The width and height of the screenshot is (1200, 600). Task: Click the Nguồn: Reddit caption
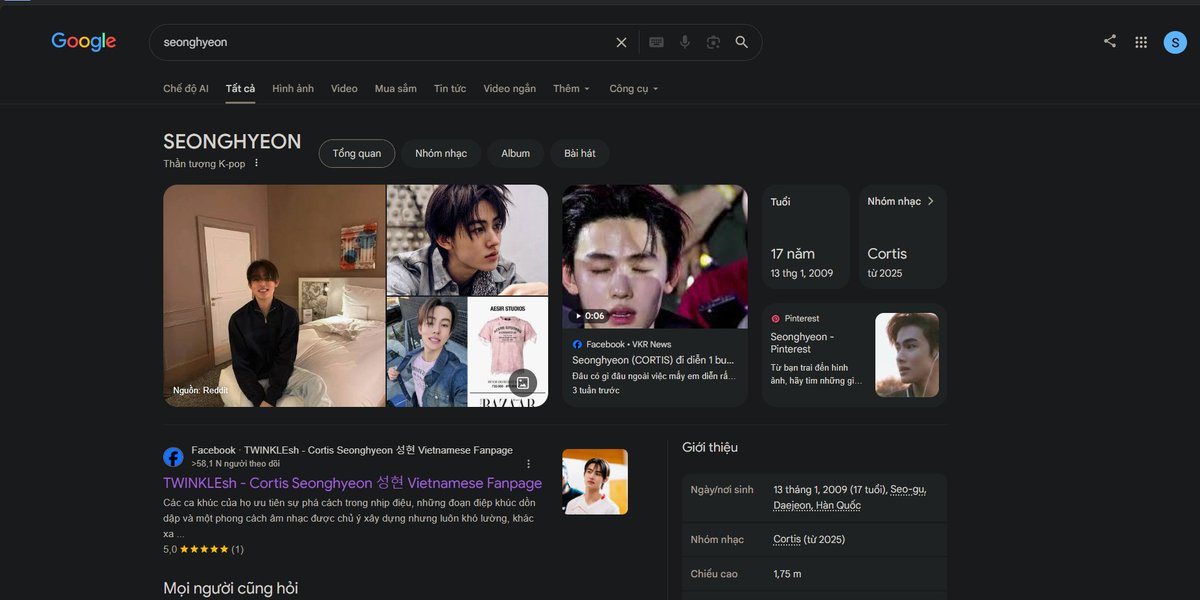click(x=201, y=390)
